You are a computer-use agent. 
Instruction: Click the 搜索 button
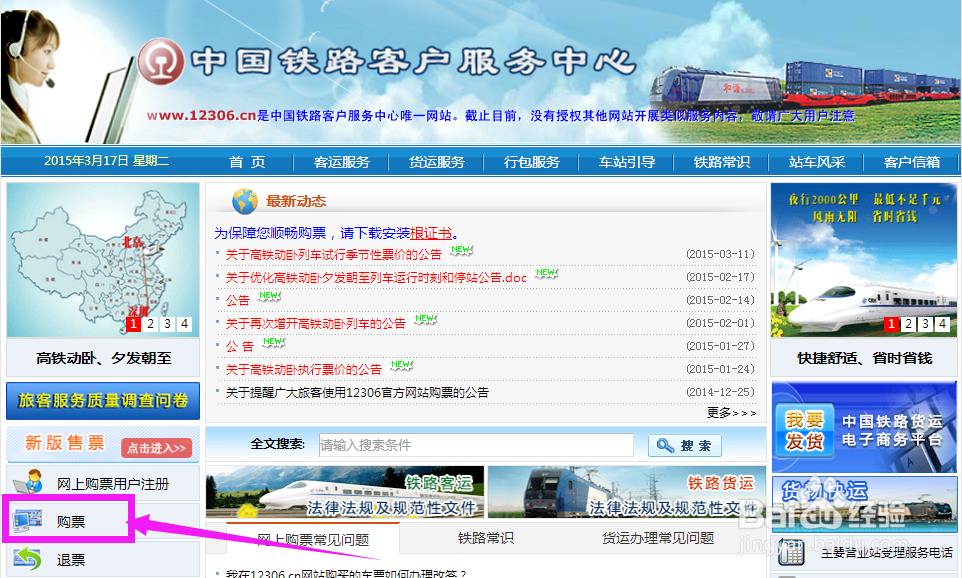tap(685, 445)
